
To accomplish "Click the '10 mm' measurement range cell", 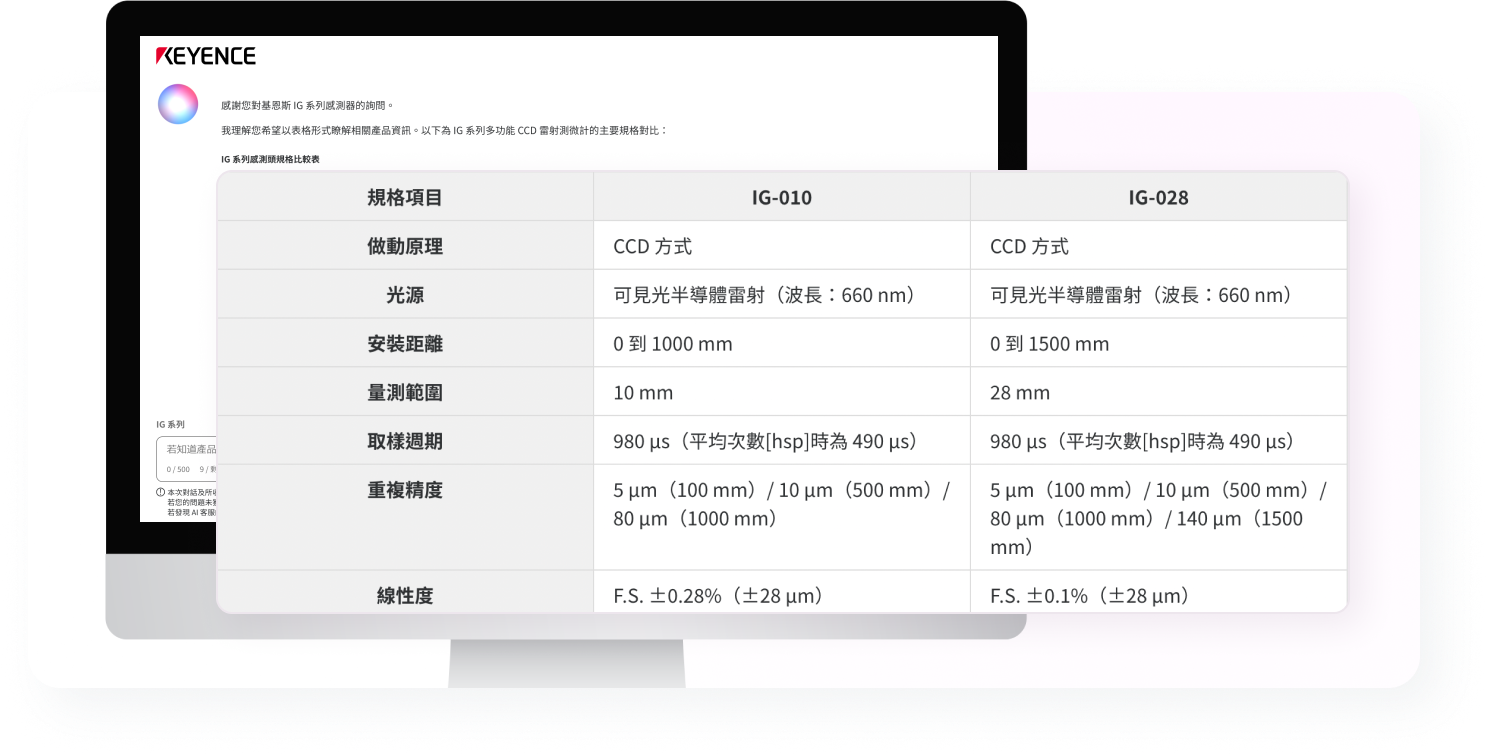I will tap(782, 392).
